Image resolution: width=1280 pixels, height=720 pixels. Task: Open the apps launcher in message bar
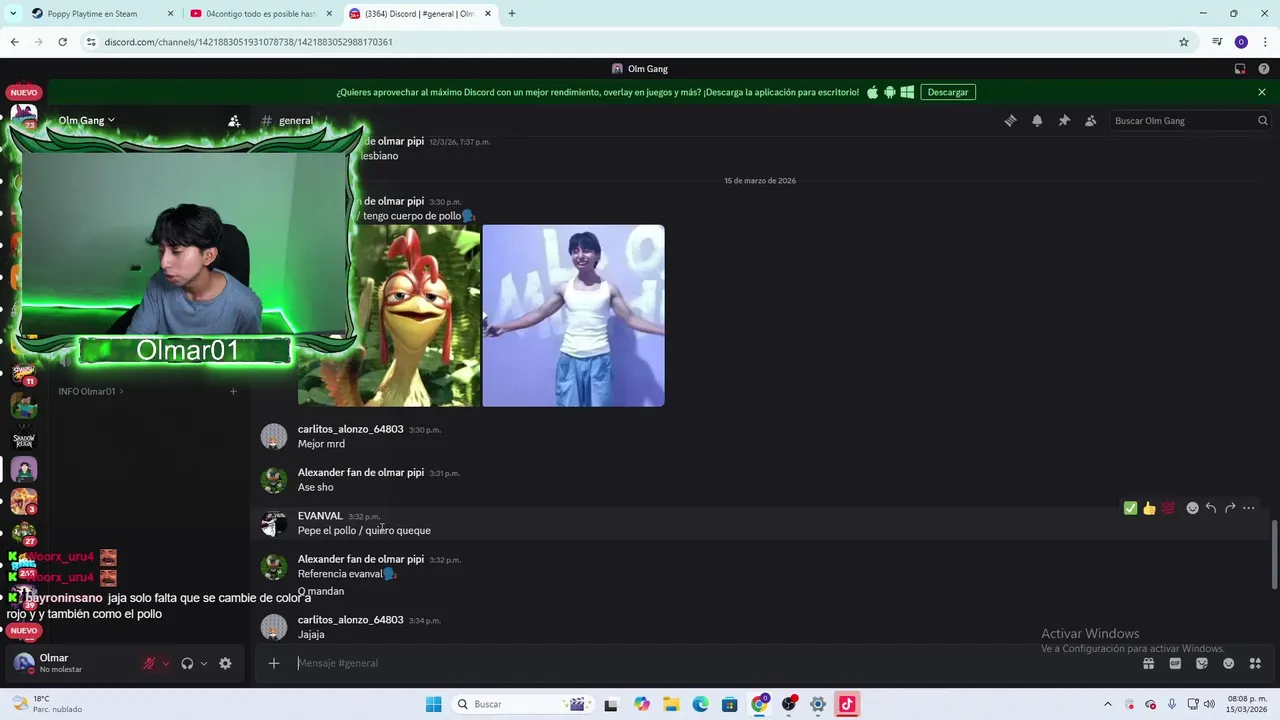pos(1255,663)
